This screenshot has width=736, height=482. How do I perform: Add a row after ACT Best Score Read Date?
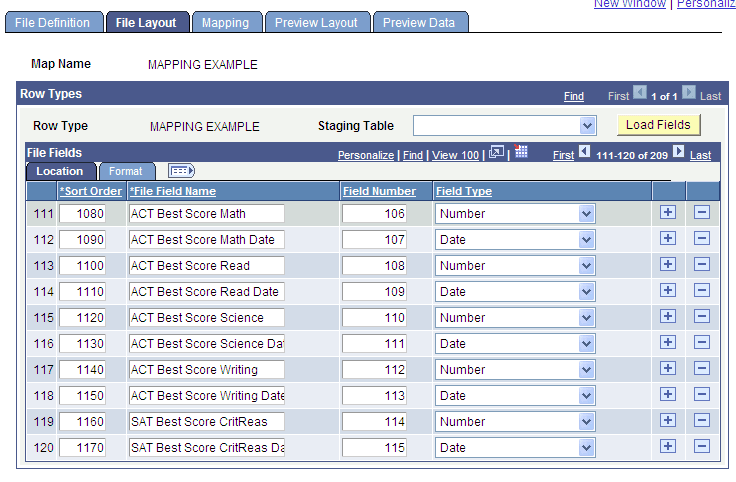coord(668,291)
